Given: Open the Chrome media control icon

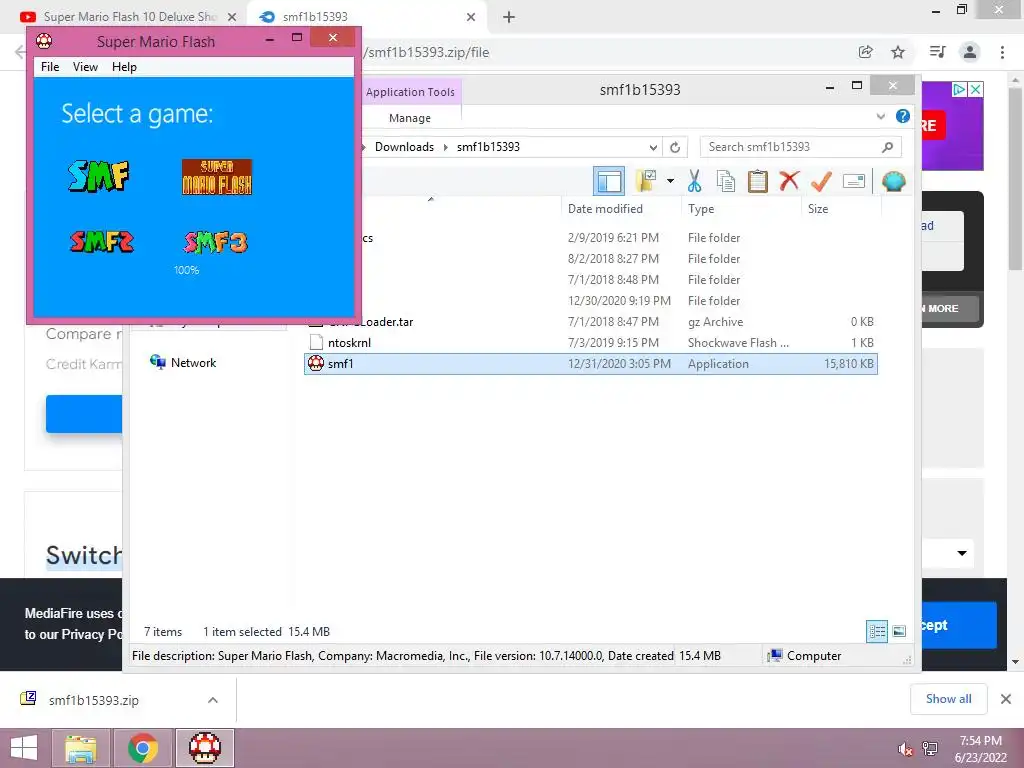Looking at the screenshot, I should tap(937, 52).
